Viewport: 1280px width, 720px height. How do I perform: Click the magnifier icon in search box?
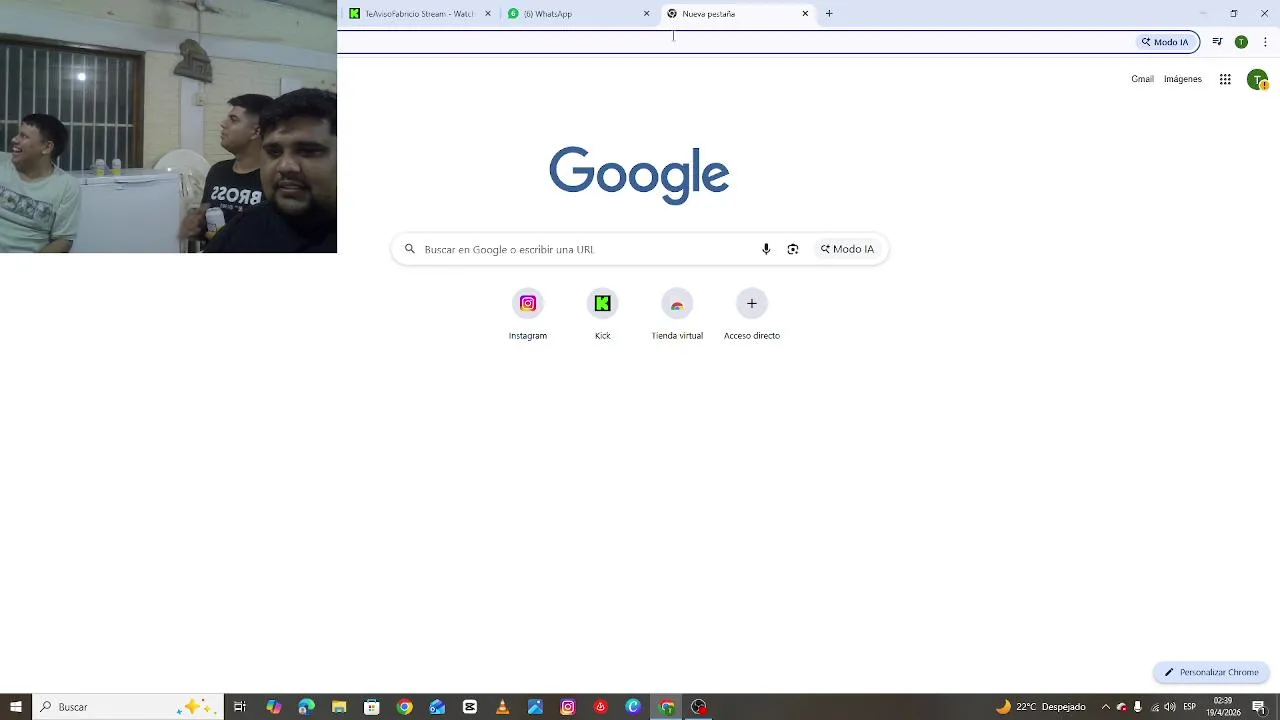pyautogui.click(x=409, y=249)
